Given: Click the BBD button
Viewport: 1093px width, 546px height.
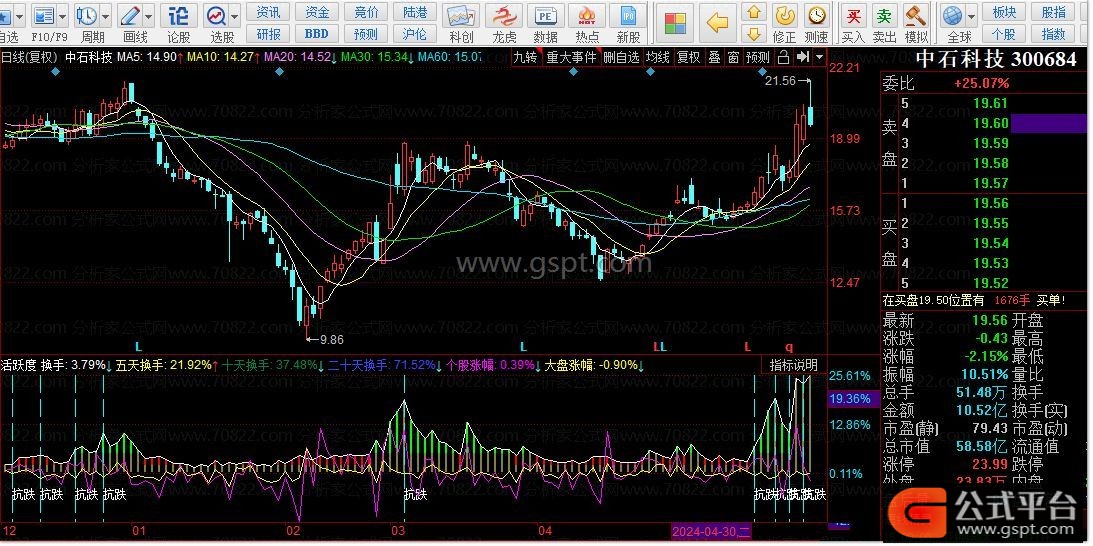Looking at the screenshot, I should (317, 33).
